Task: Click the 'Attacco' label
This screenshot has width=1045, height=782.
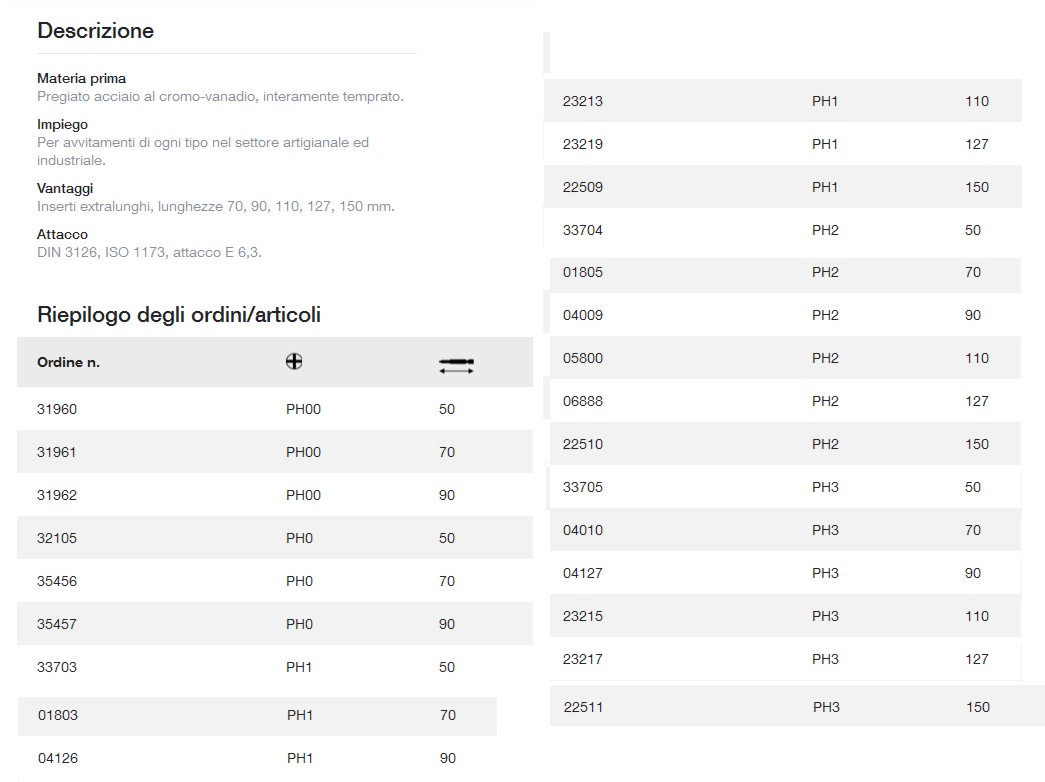Action: coord(62,234)
